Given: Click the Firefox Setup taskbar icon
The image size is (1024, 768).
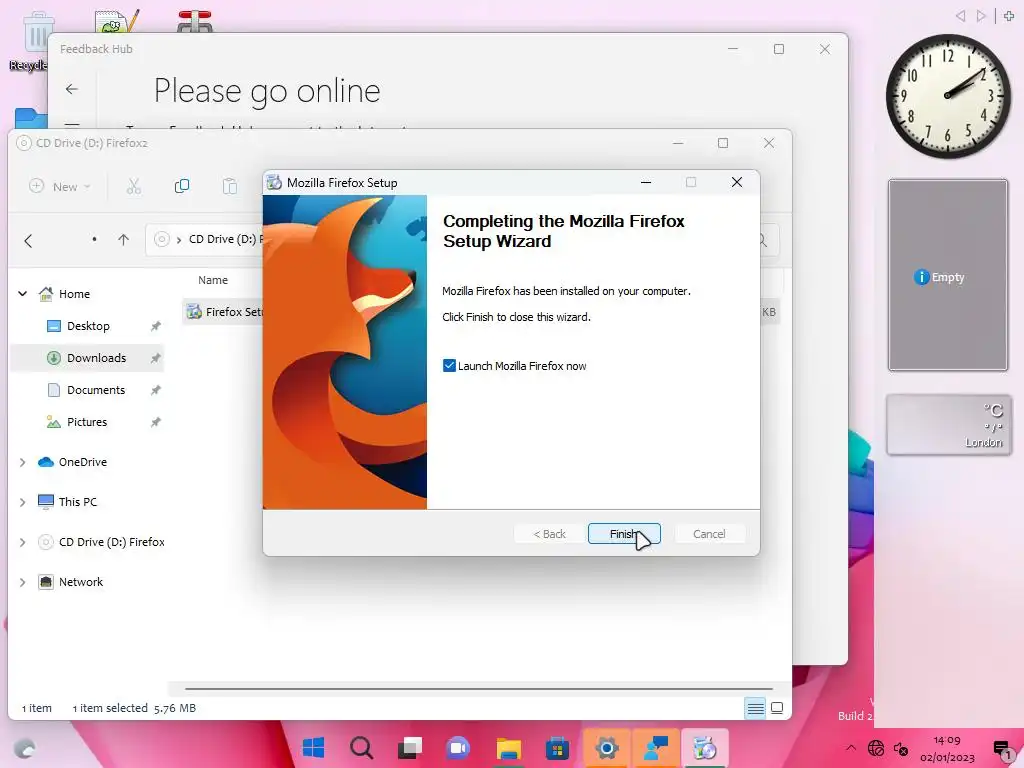Looking at the screenshot, I should pyautogui.click(x=705, y=748).
